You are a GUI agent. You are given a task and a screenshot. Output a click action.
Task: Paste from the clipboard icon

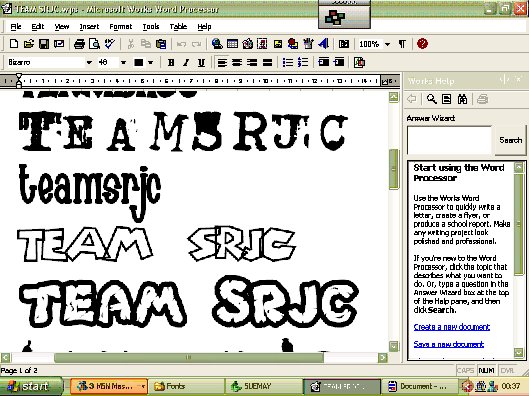(161, 44)
